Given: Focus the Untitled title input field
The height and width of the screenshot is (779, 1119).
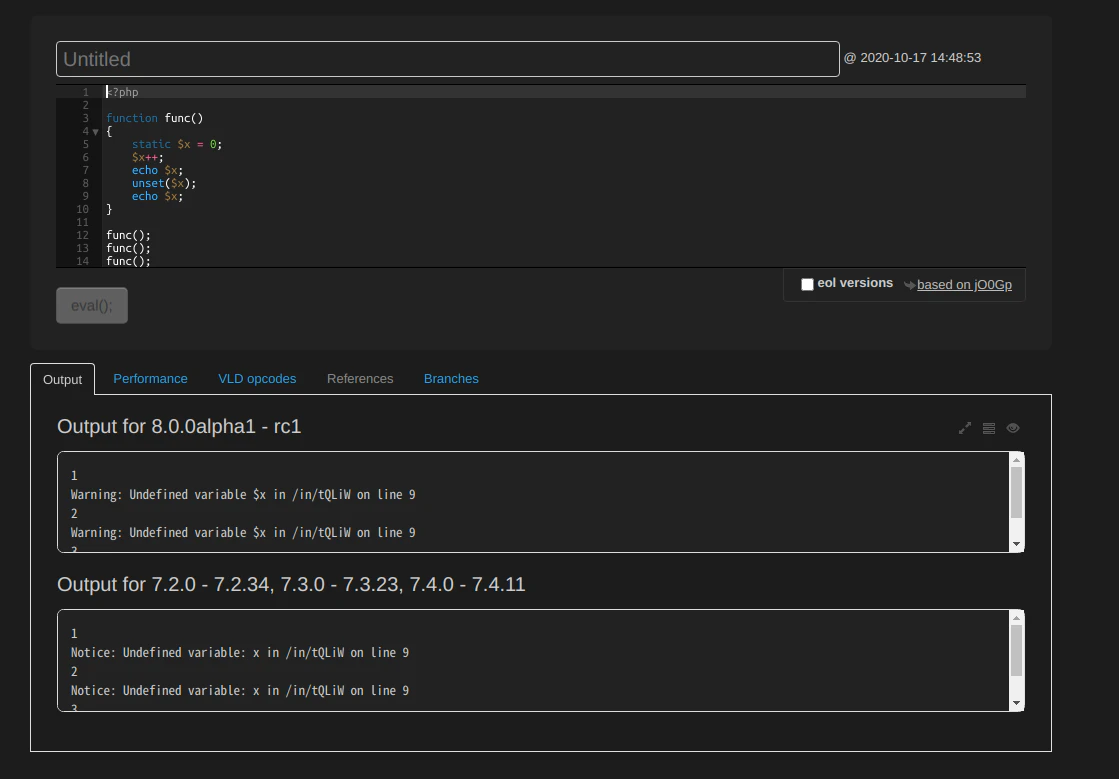Looking at the screenshot, I should pos(447,59).
